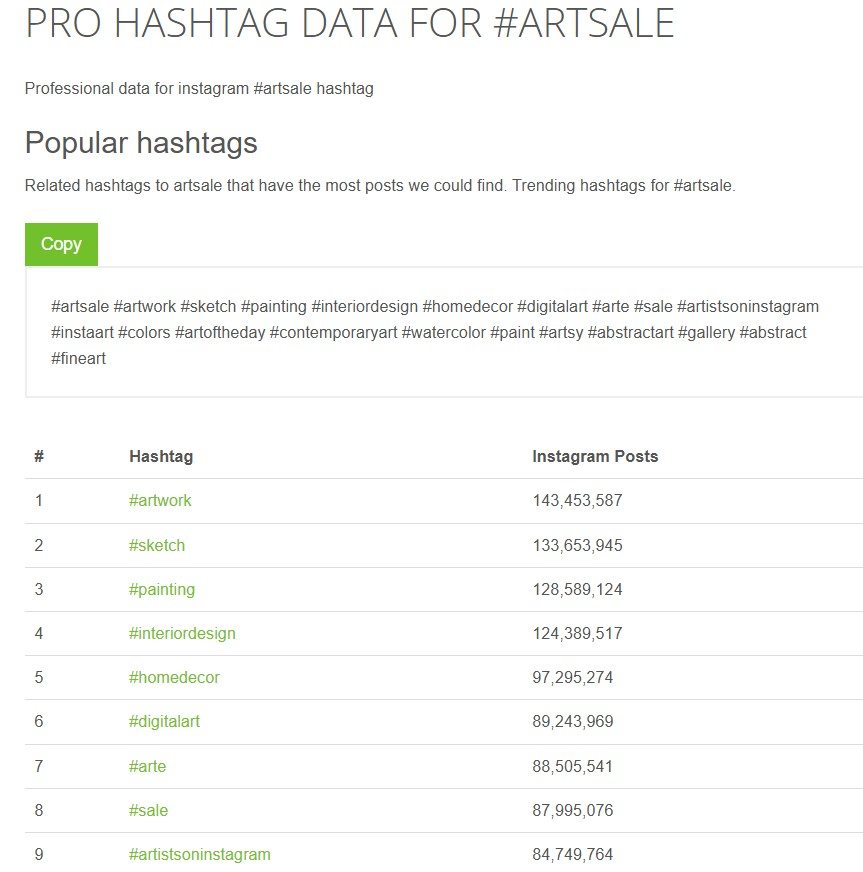Open the #sketch hashtag link

tap(157, 545)
